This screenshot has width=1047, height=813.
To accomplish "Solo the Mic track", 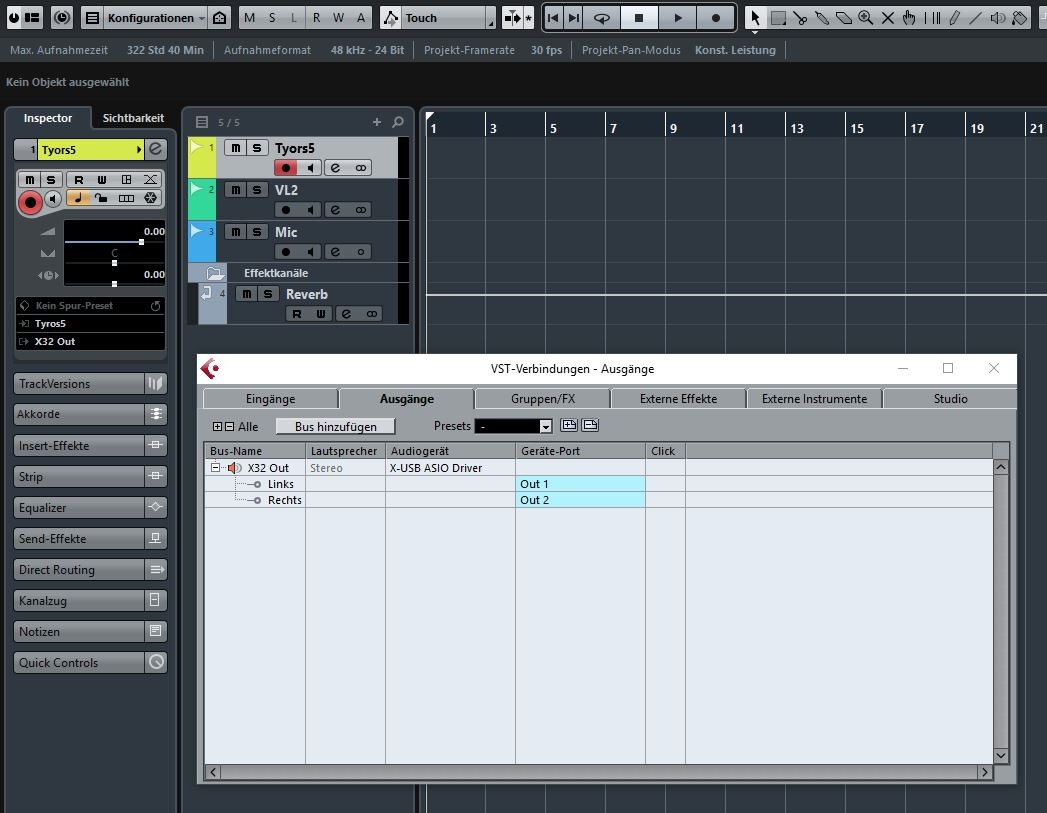I will tap(257, 232).
